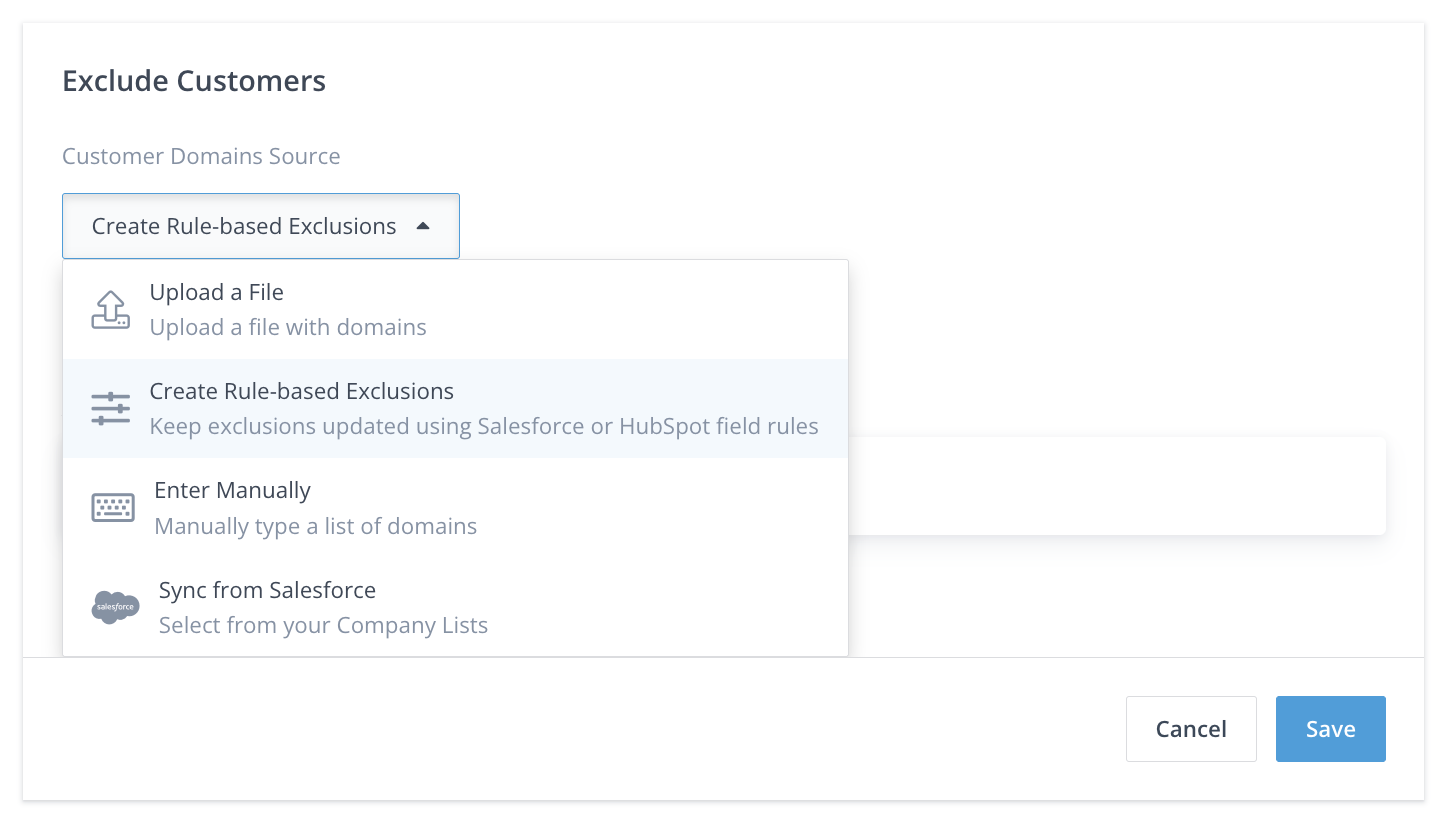Click 'Upload a file with domains' description
This screenshot has width=1448, height=834.
coord(288,327)
